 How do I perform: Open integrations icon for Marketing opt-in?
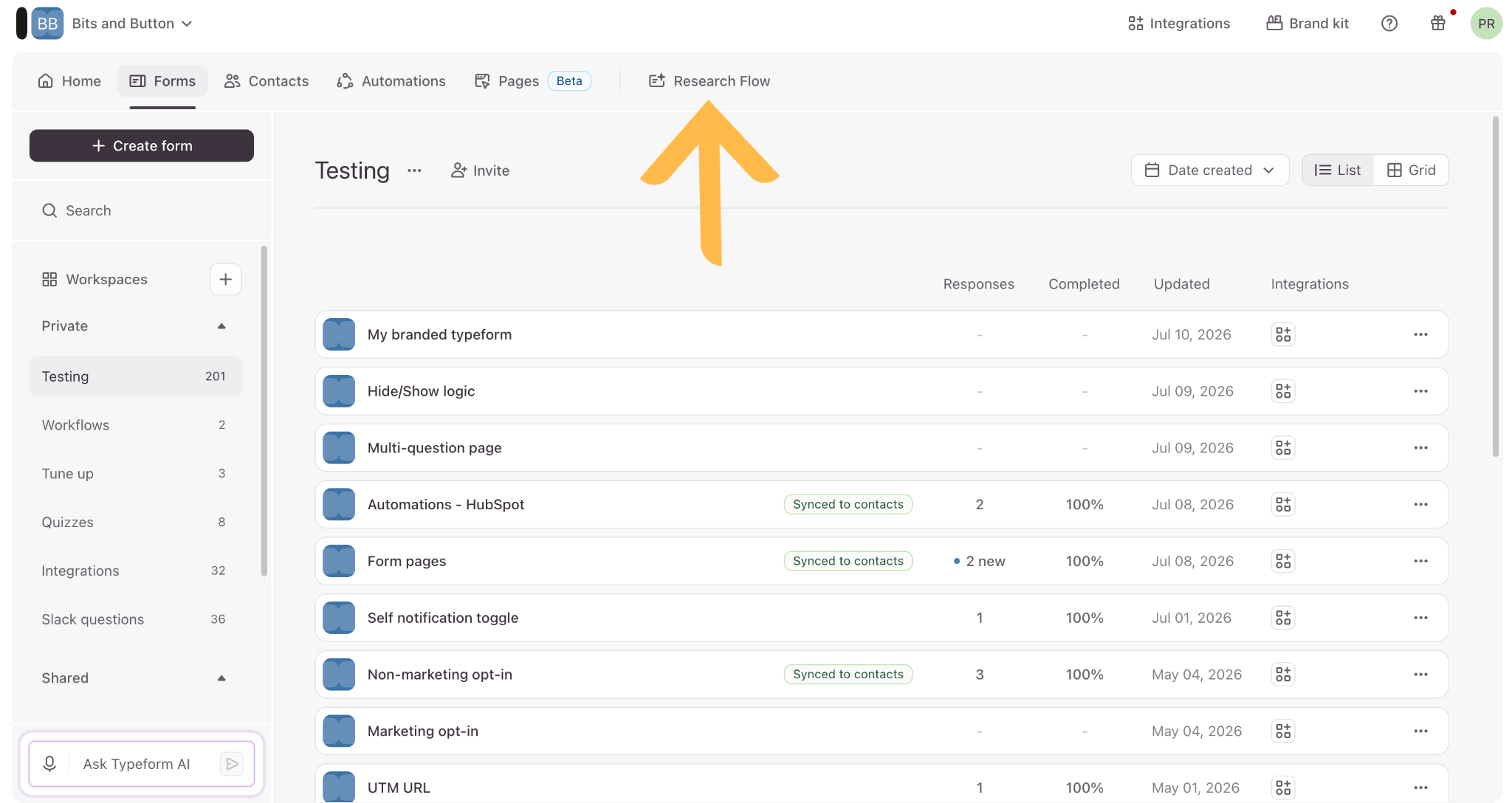coord(1283,731)
